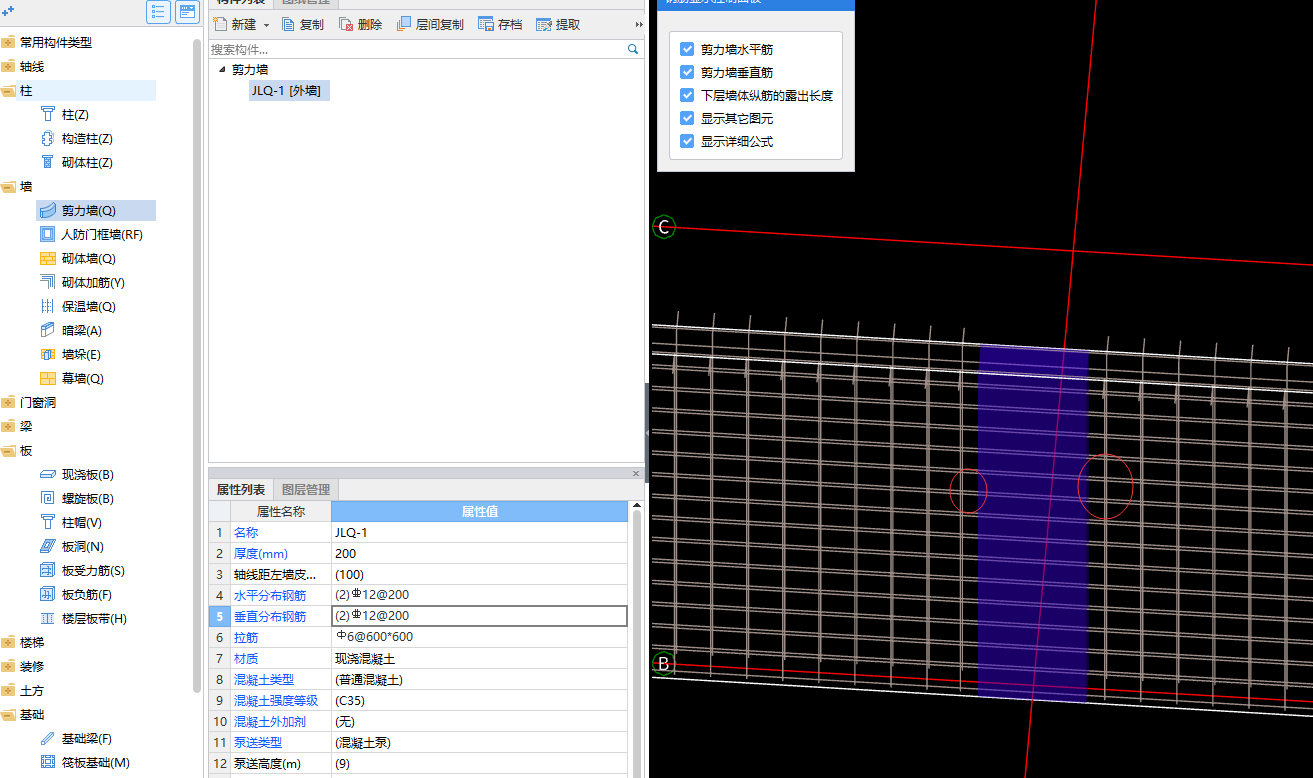The width and height of the screenshot is (1313, 778).
Task: Click the 复制 copy button
Action: point(303,25)
